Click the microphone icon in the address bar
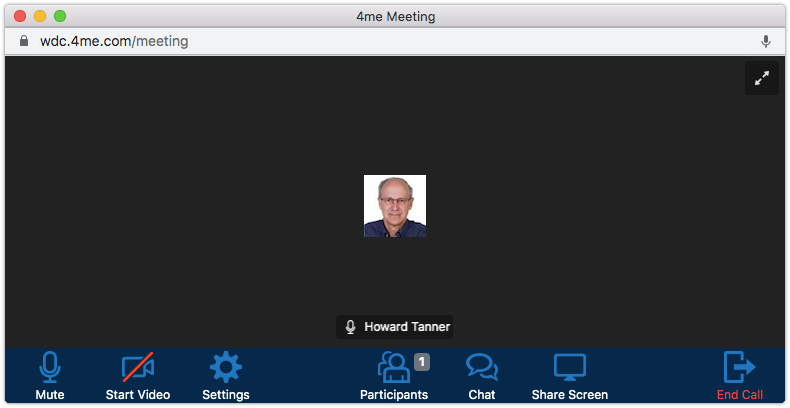This screenshot has width=790, height=408. tap(766, 41)
